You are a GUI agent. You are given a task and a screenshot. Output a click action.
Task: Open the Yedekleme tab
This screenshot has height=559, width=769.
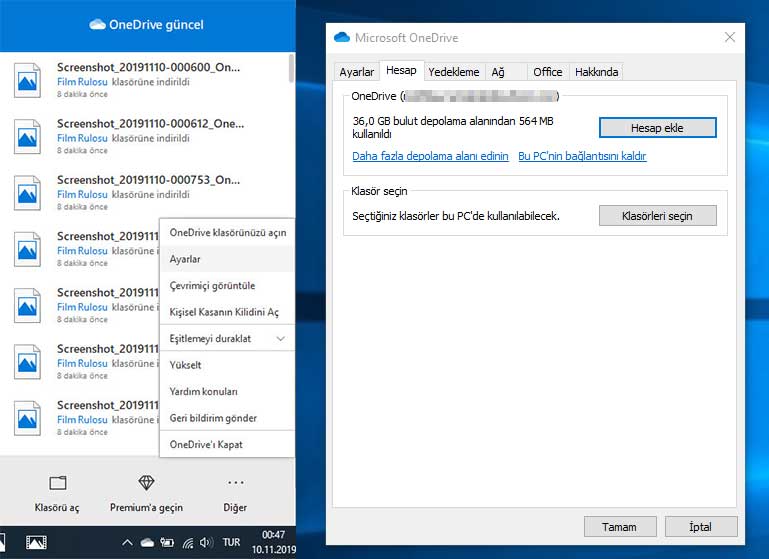pyautogui.click(x=454, y=72)
